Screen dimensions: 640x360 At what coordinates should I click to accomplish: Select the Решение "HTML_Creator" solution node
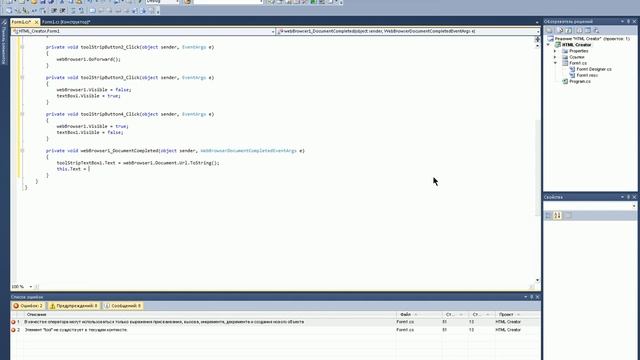(x=592, y=39)
